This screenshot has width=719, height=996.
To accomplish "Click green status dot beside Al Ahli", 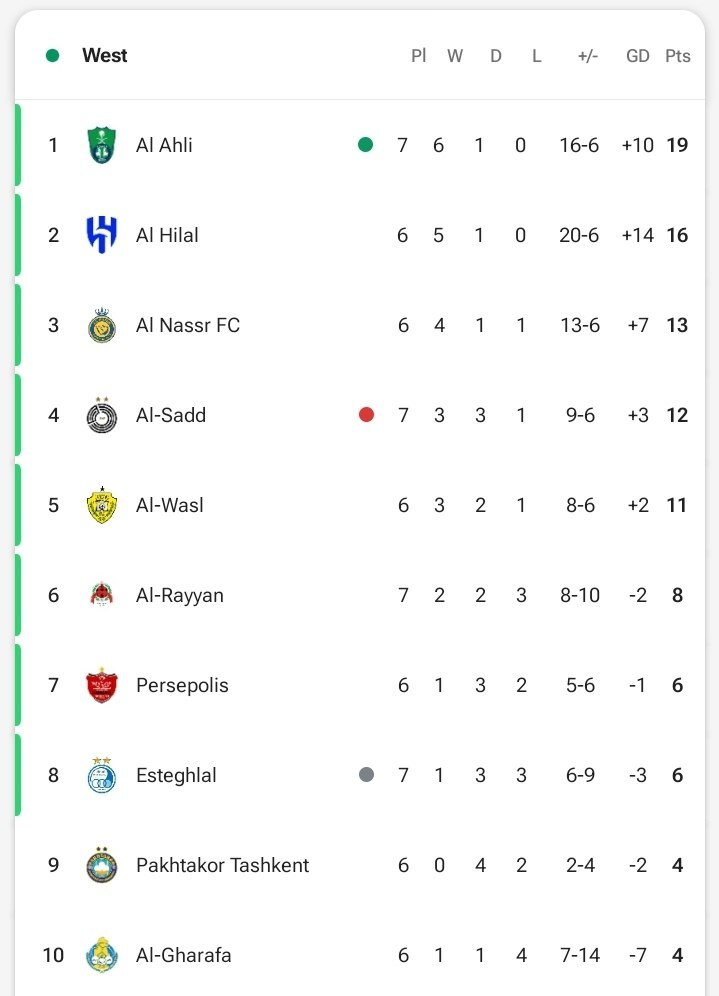I will 365,145.
